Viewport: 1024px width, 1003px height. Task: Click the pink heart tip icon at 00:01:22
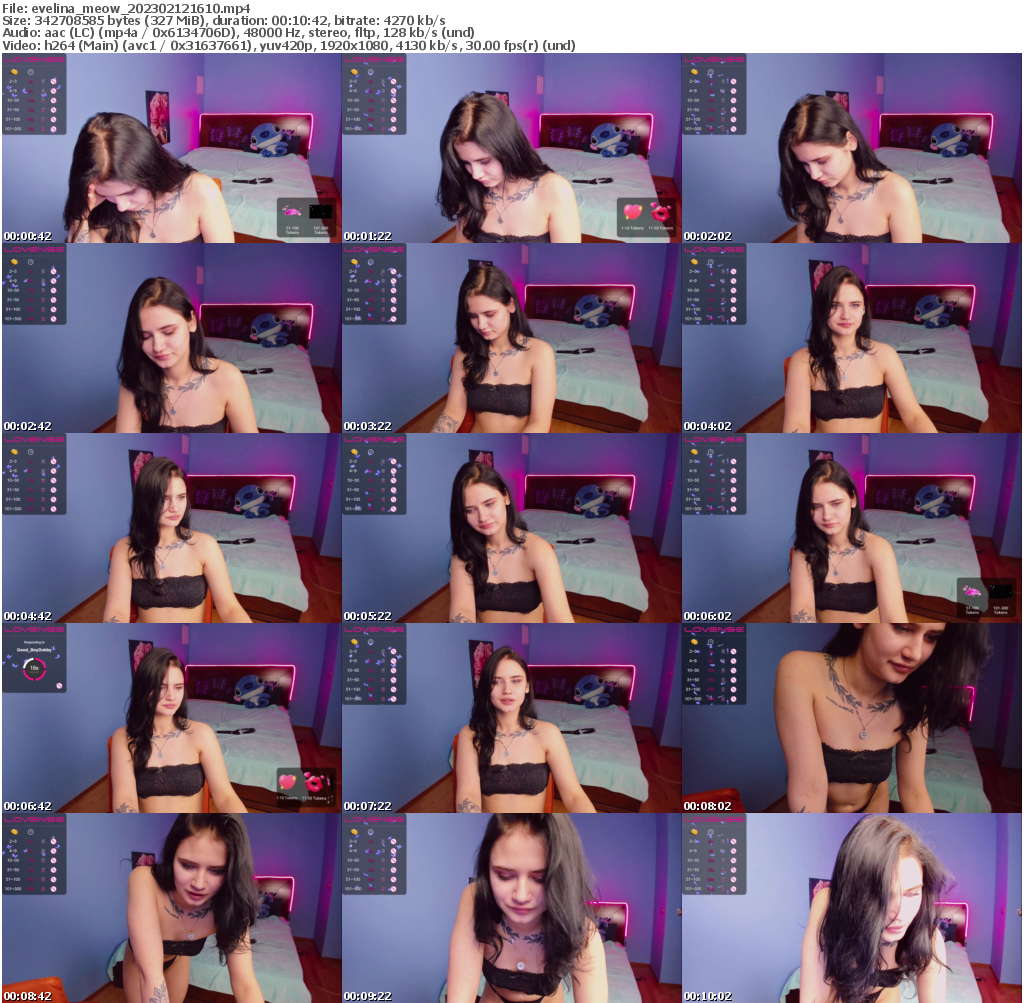[633, 210]
